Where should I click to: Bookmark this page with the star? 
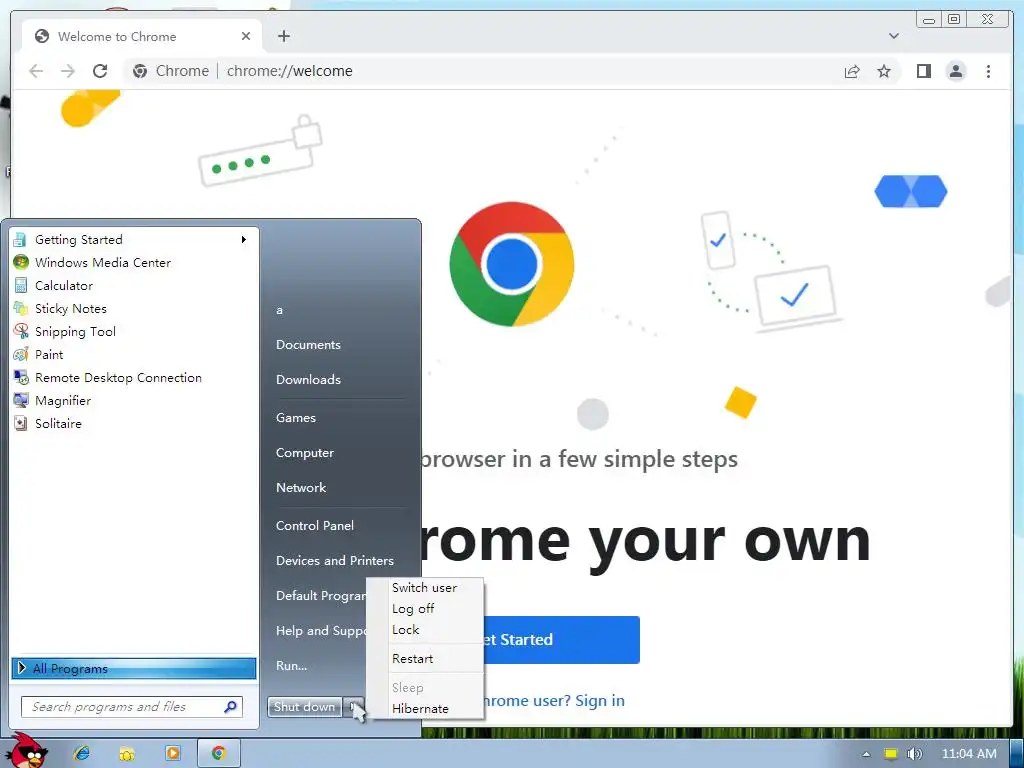click(884, 71)
